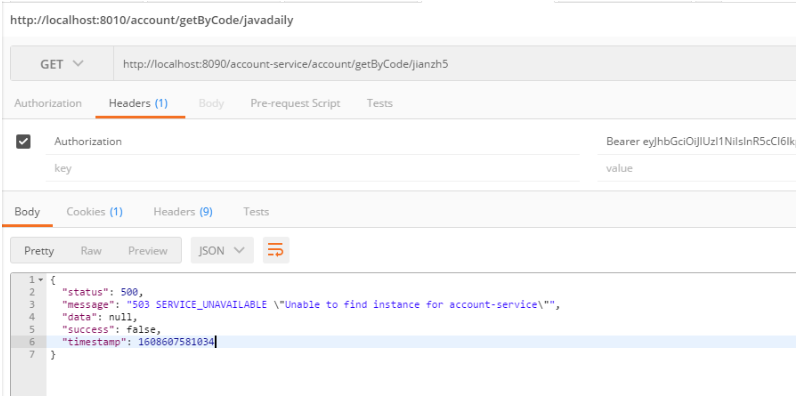This screenshot has width=800, height=396.
Task: Select the Pretty view button
Action: [39, 251]
